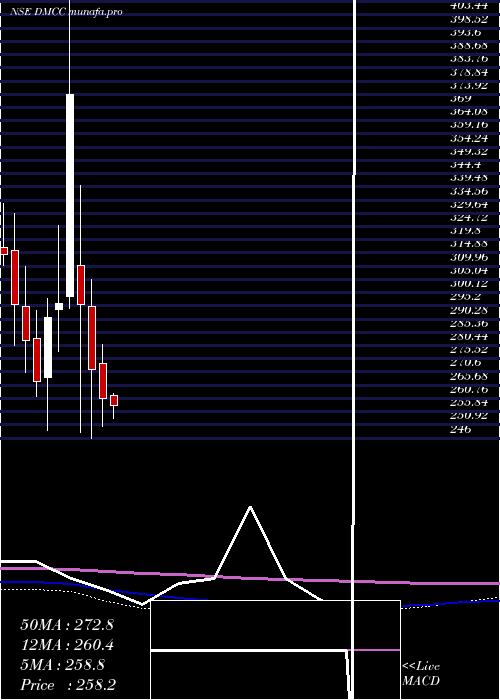This screenshot has height=700, width=500.
Task: Click the 270.6 price axis label
Action: [x=466, y=363]
